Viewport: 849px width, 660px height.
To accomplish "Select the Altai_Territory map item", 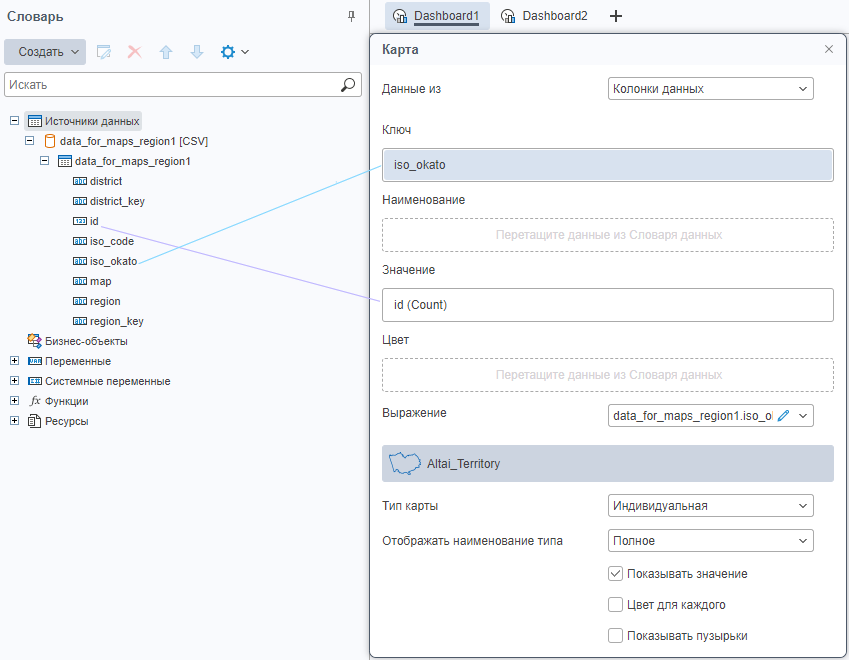I will 607,464.
